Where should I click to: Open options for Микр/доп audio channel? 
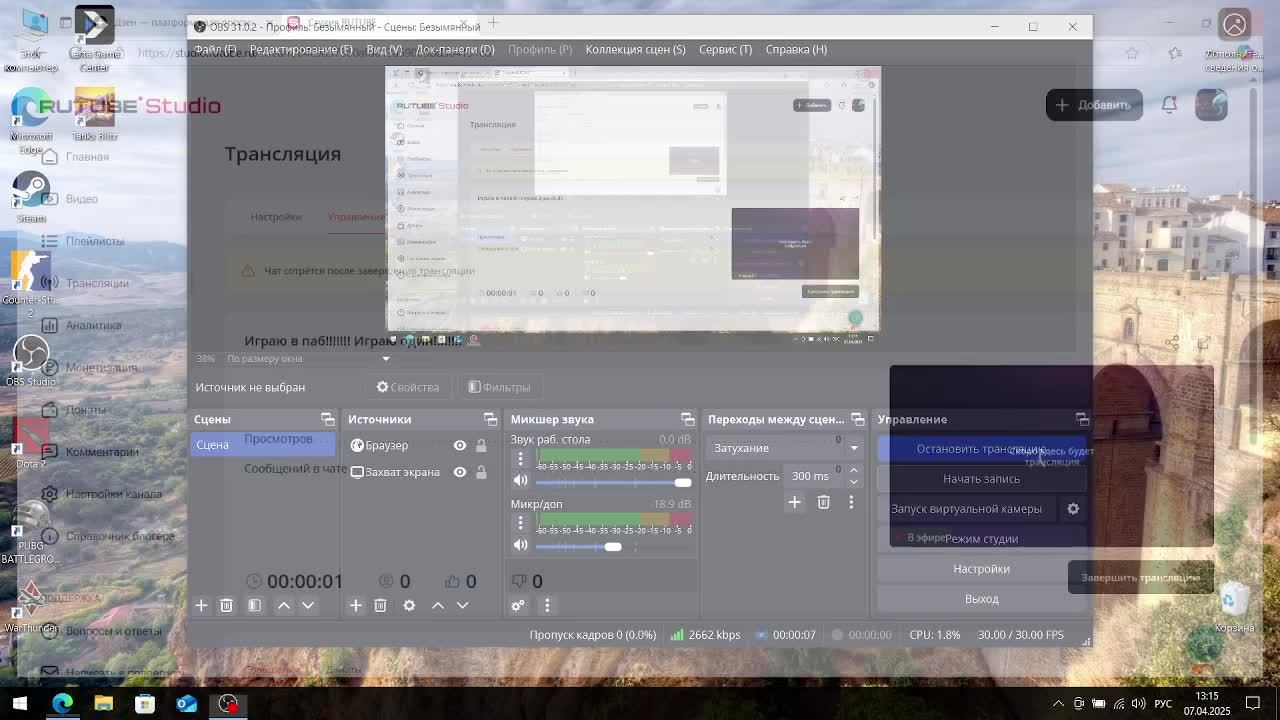[520, 523]
